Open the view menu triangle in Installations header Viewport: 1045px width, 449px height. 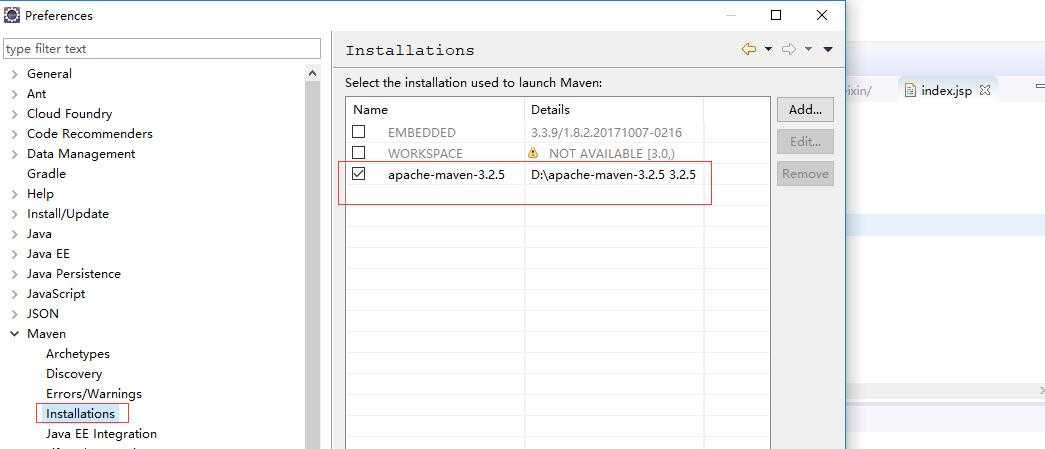(x=828, y=49)
